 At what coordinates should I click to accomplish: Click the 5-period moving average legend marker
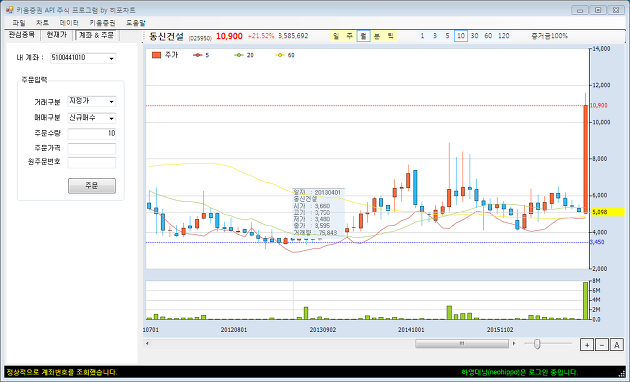coord(197,55)
